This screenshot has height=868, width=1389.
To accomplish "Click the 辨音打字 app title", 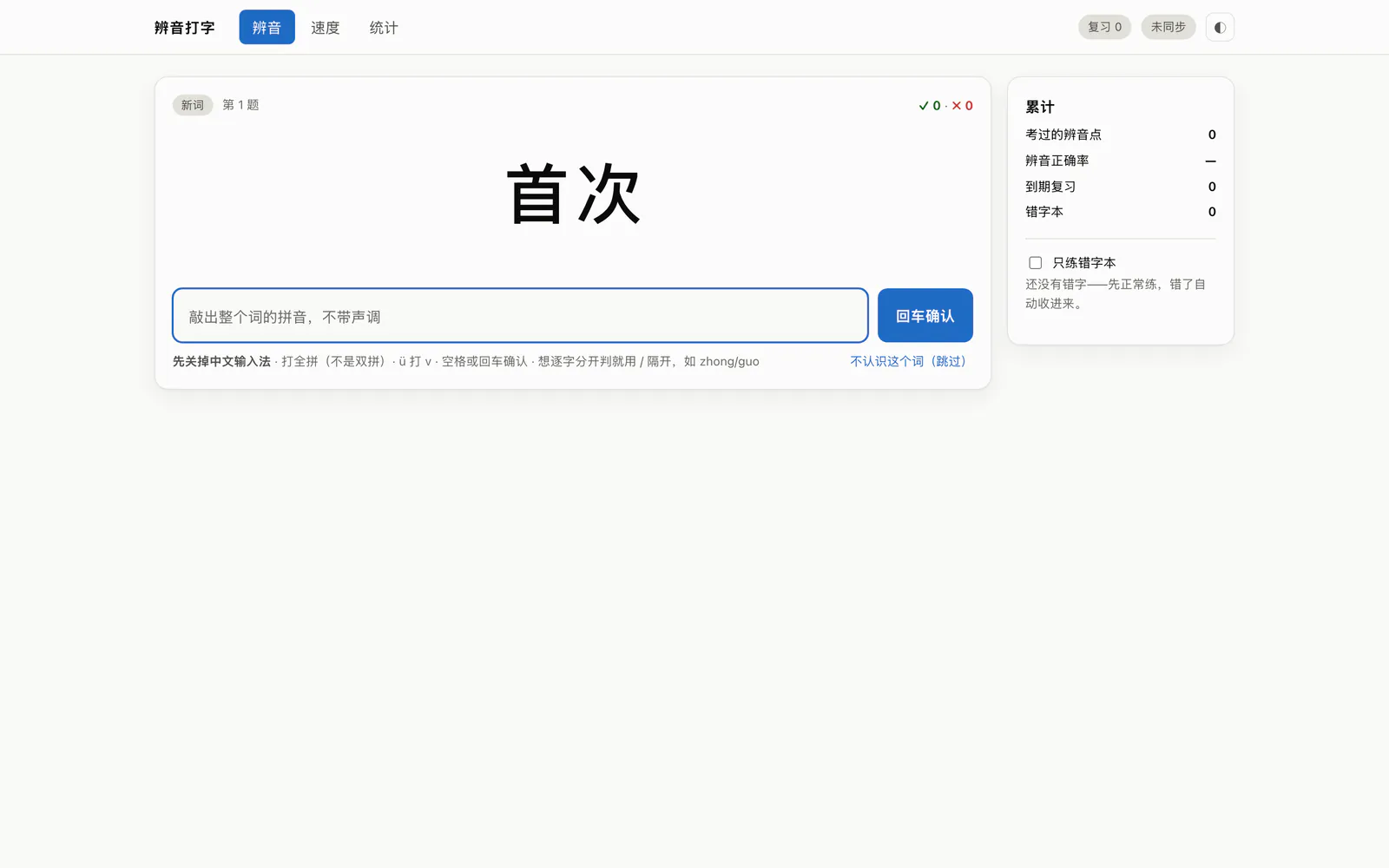I will click(x=185, y=28).
